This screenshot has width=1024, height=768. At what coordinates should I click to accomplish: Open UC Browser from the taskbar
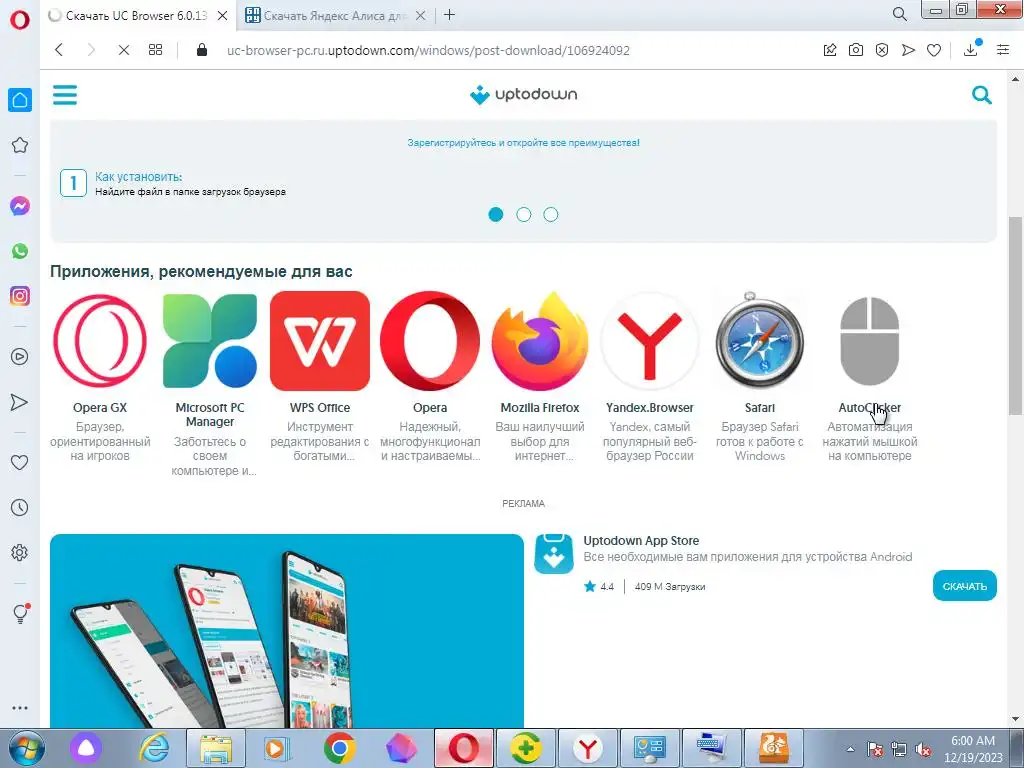(x=773, y=748)
